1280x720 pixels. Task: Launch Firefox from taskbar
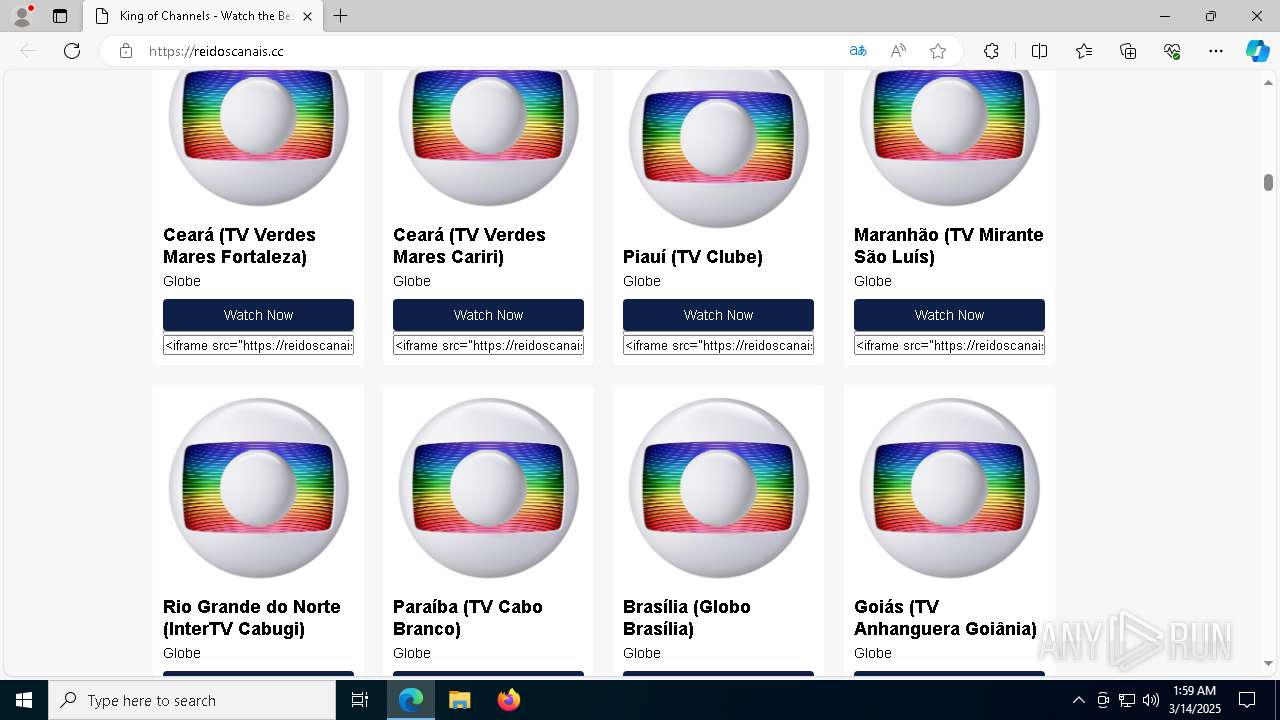(508, 700)
